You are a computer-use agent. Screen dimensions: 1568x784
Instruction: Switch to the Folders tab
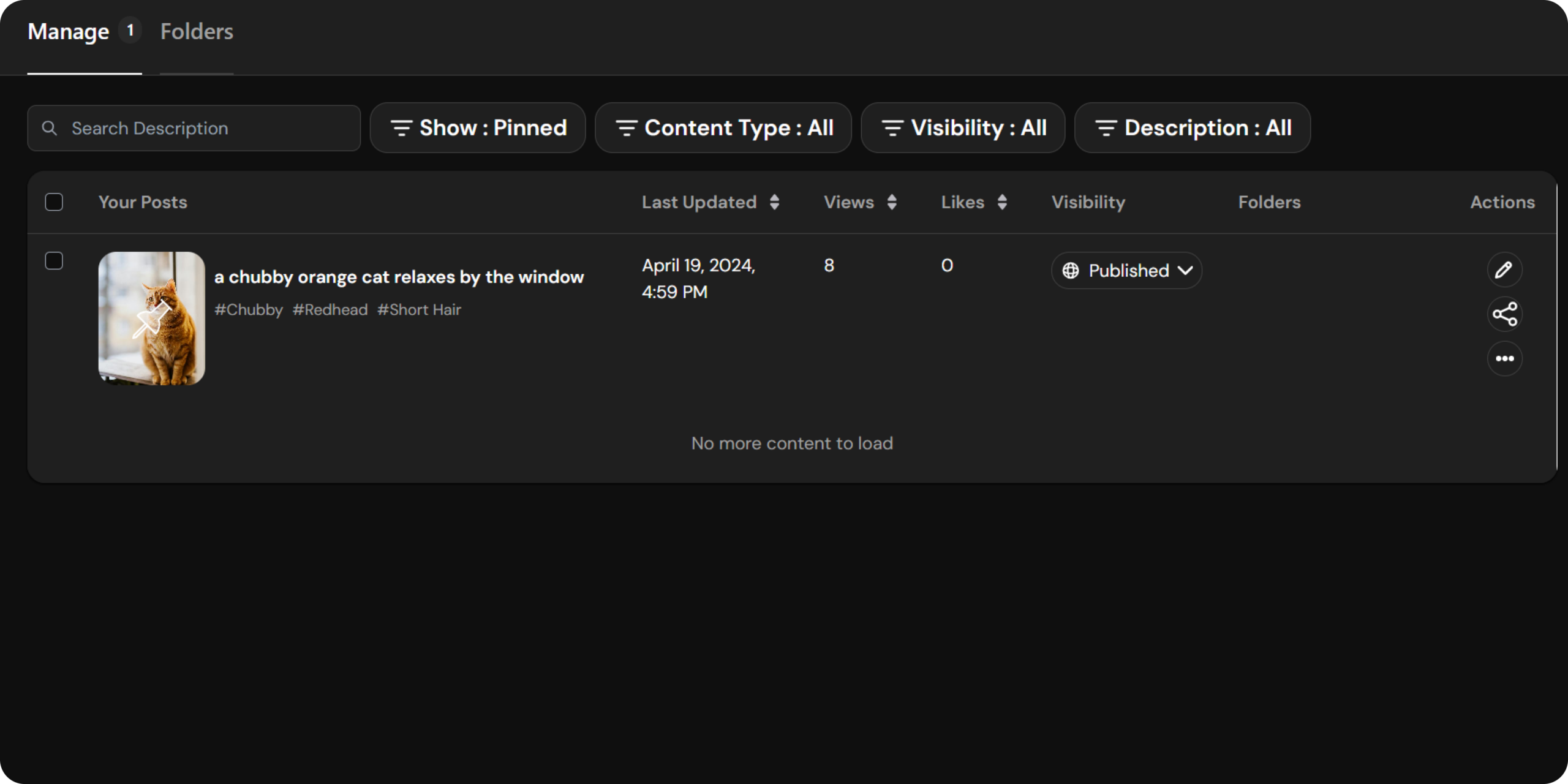point(196,31)
